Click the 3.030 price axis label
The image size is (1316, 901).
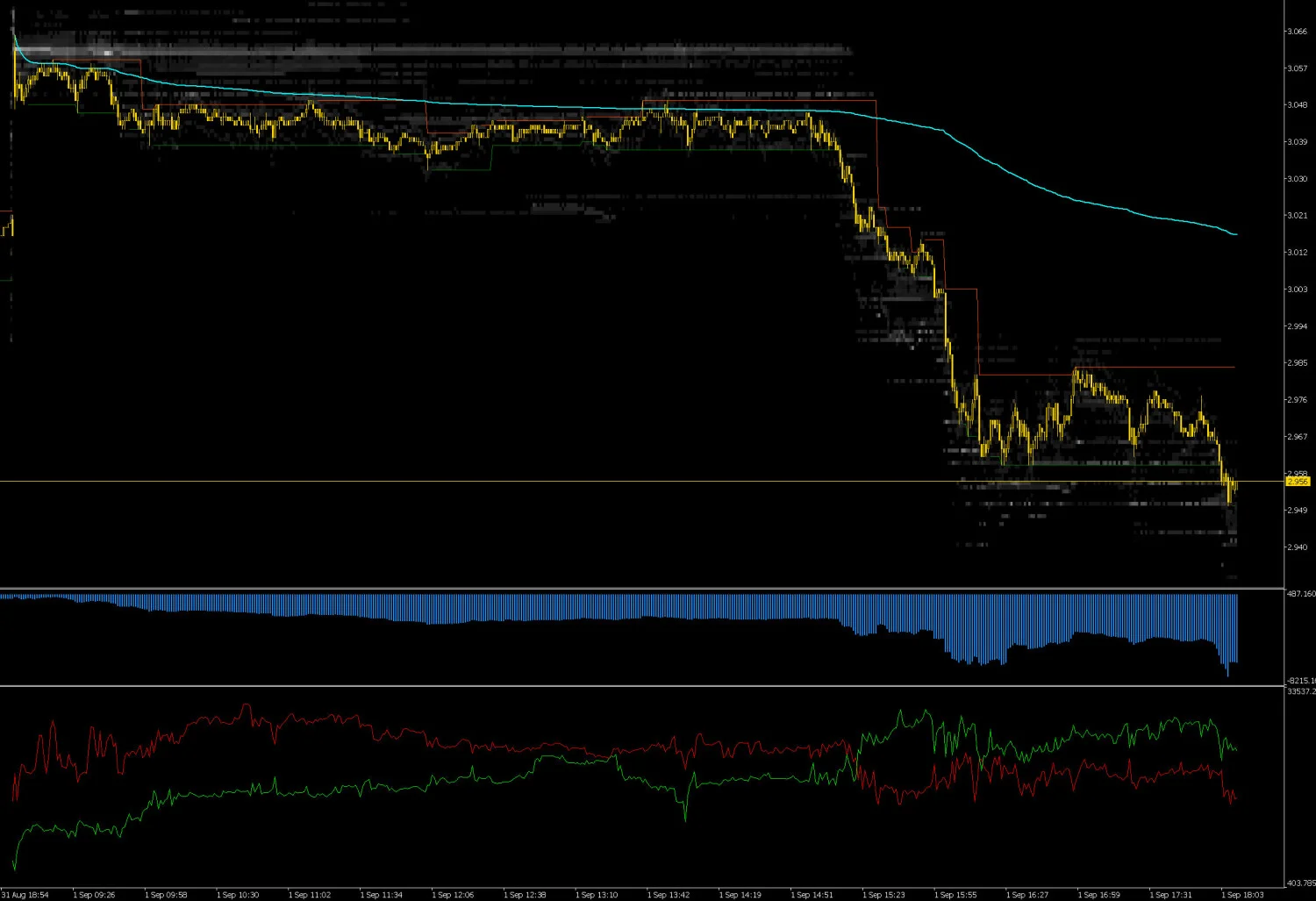(x=1298, y=179)
